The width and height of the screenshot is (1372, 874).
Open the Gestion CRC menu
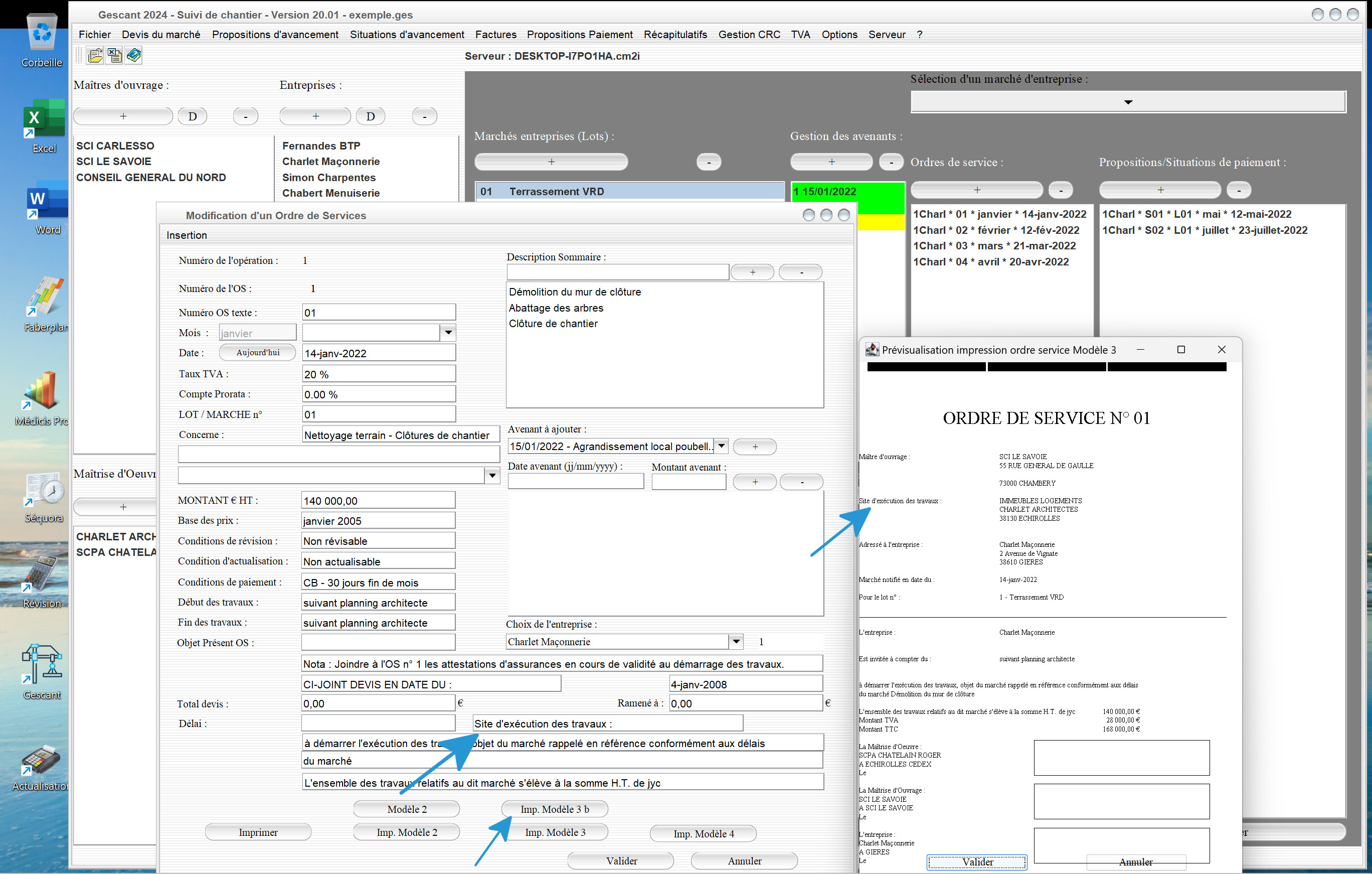(749, 34)
